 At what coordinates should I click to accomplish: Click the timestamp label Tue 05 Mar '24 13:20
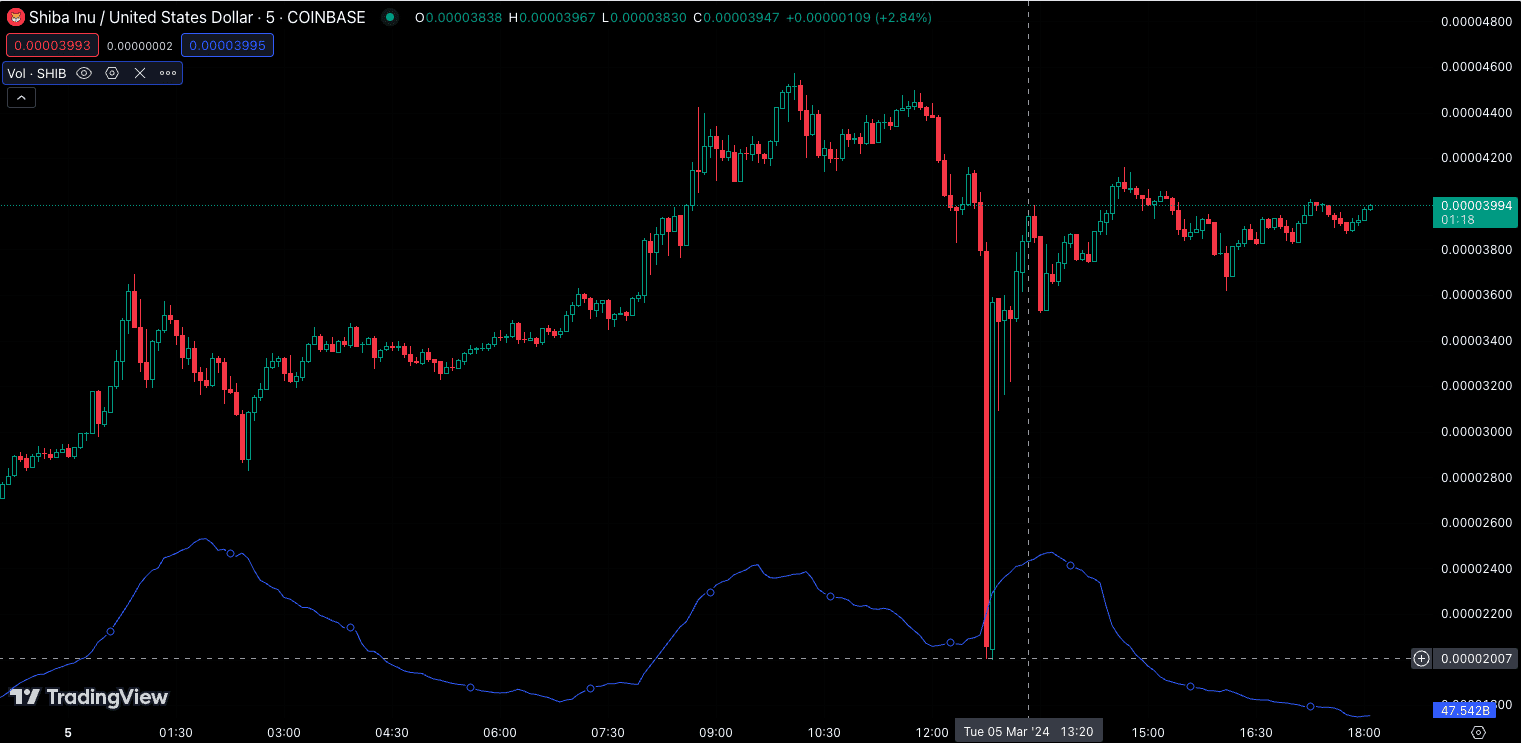click(x=1028, y=730)
